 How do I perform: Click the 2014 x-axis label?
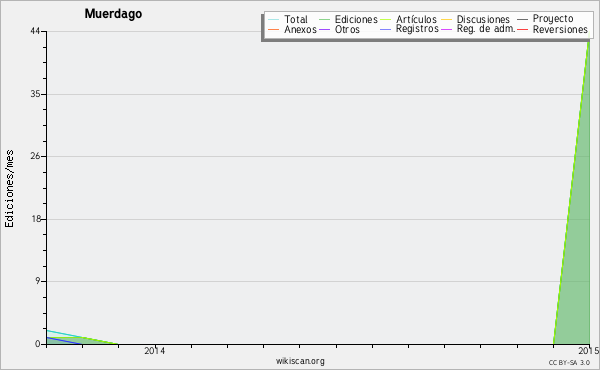pos(155,351)
